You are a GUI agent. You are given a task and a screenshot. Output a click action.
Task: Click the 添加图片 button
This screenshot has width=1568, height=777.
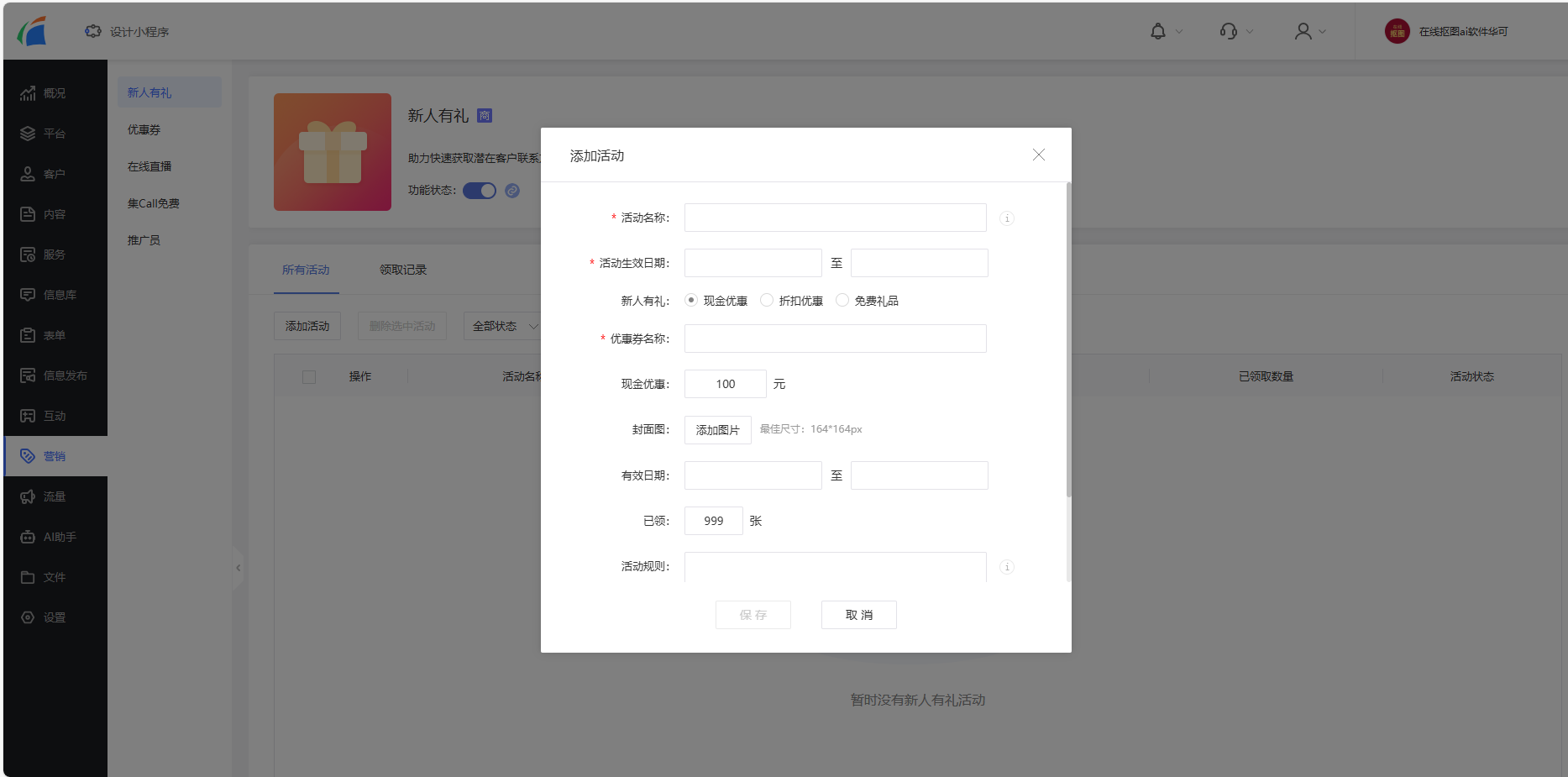coord(717,430)
